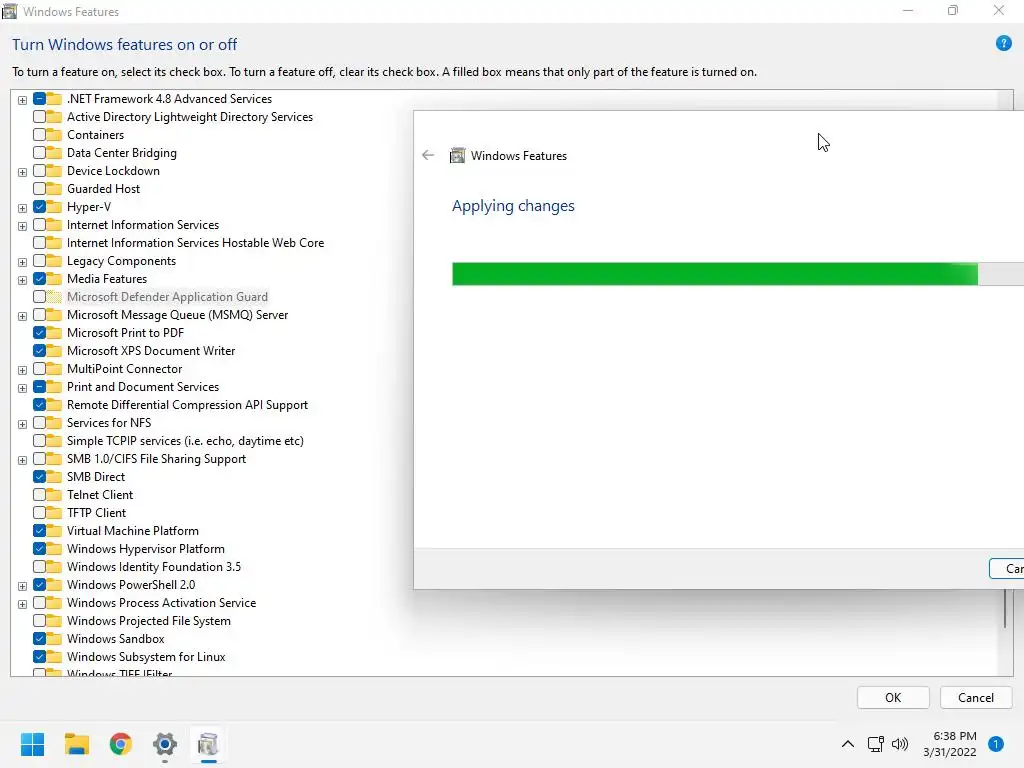Screen dimensions: 1024x768
Task: Toggle Microsoft XPS Document Writer checkbox
Action: click(39, 351)
